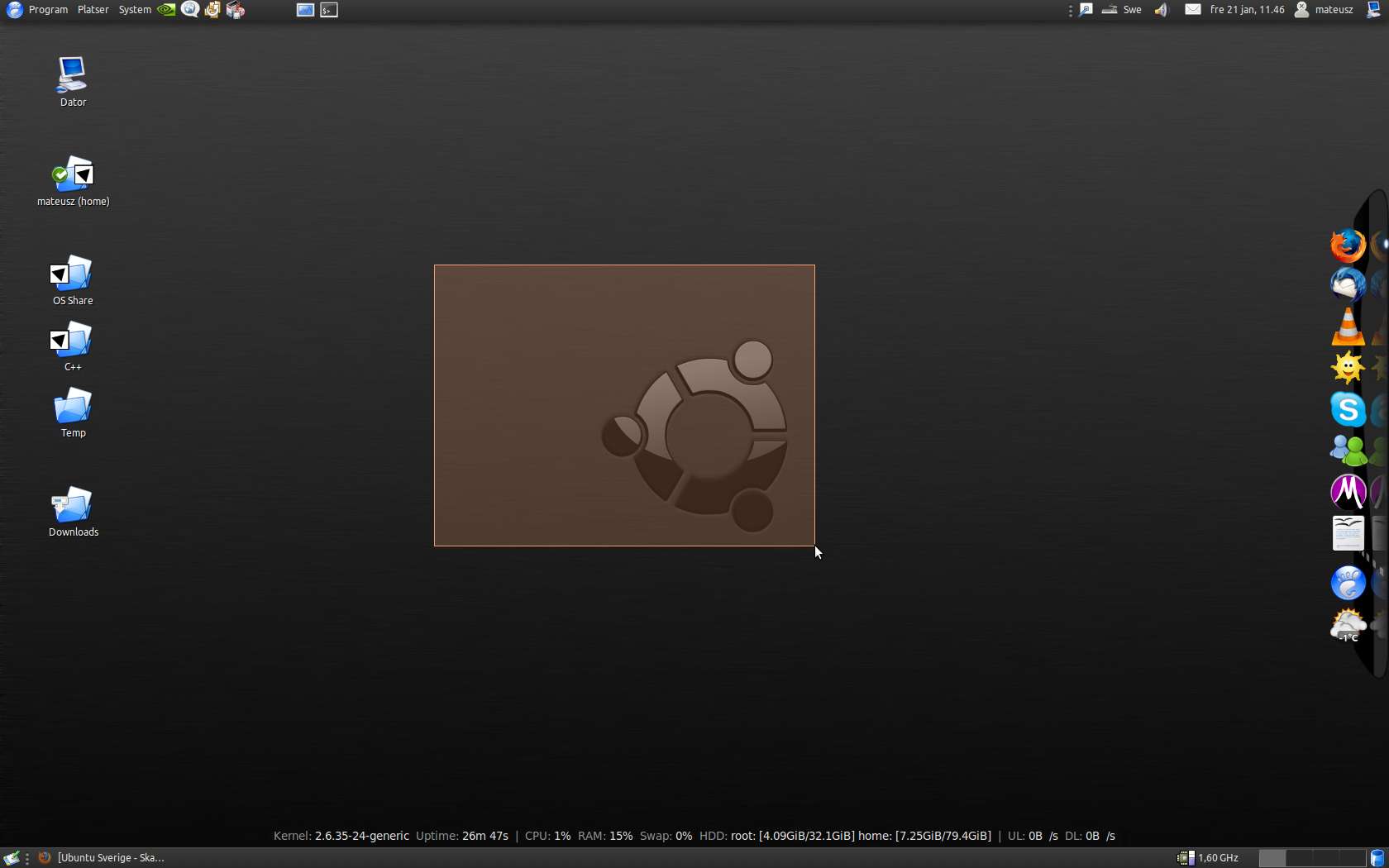The height and width of the screenshot is (868, 1389).
Task: Switch to the first workspace in switcher
Action: (x=1272, y=858)
